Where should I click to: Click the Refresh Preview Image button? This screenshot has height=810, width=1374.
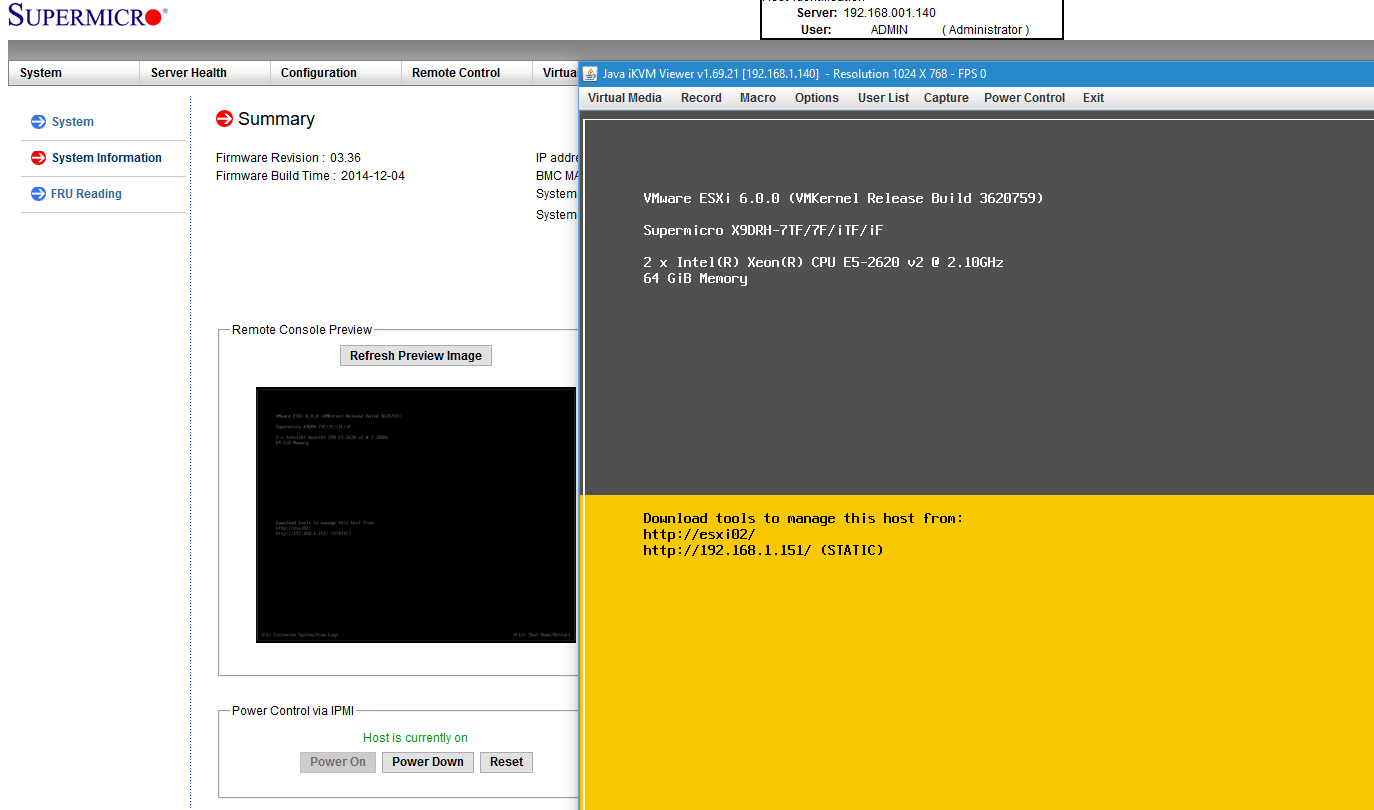pyautogui.click(x=416, y=356)
